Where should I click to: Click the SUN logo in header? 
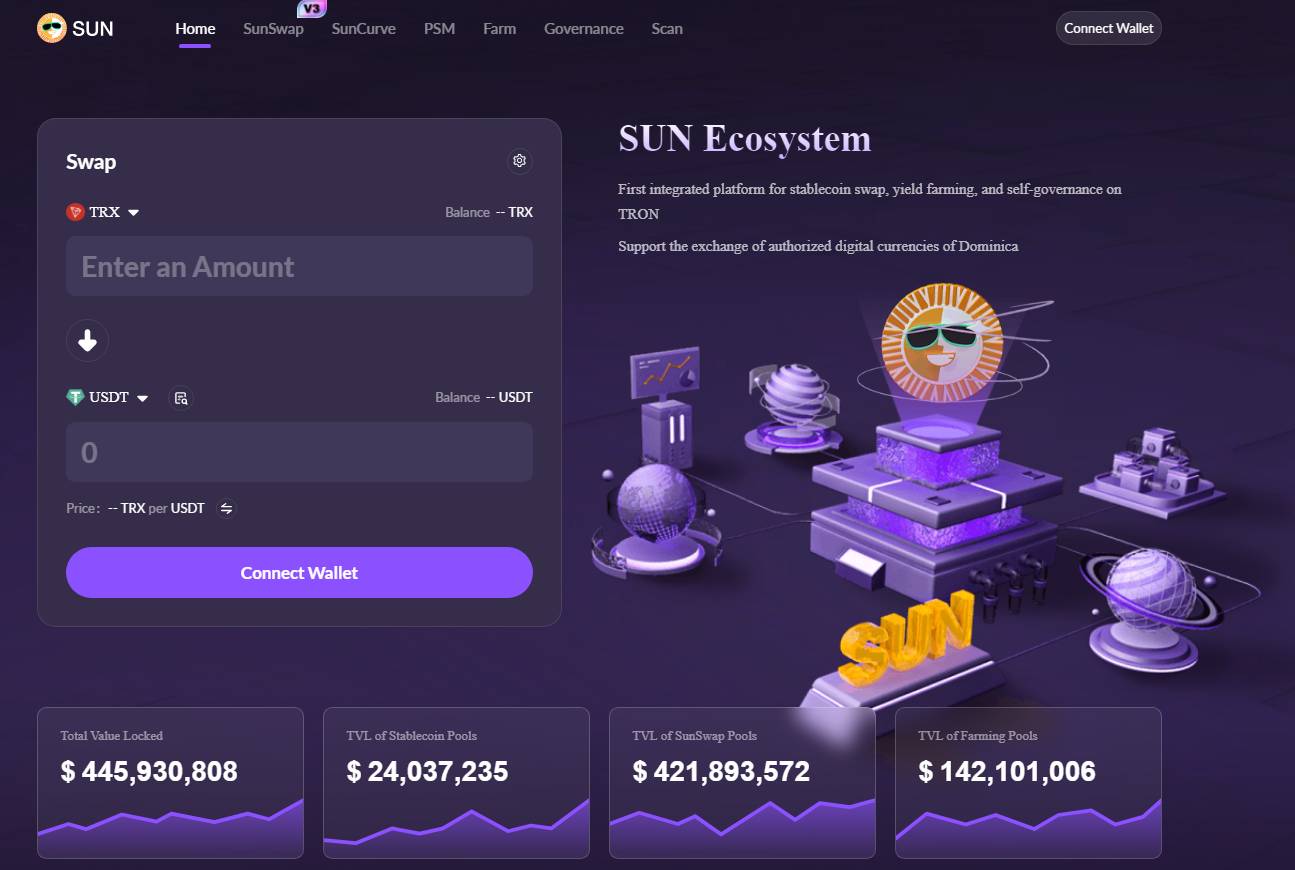[x=76, y=28]
